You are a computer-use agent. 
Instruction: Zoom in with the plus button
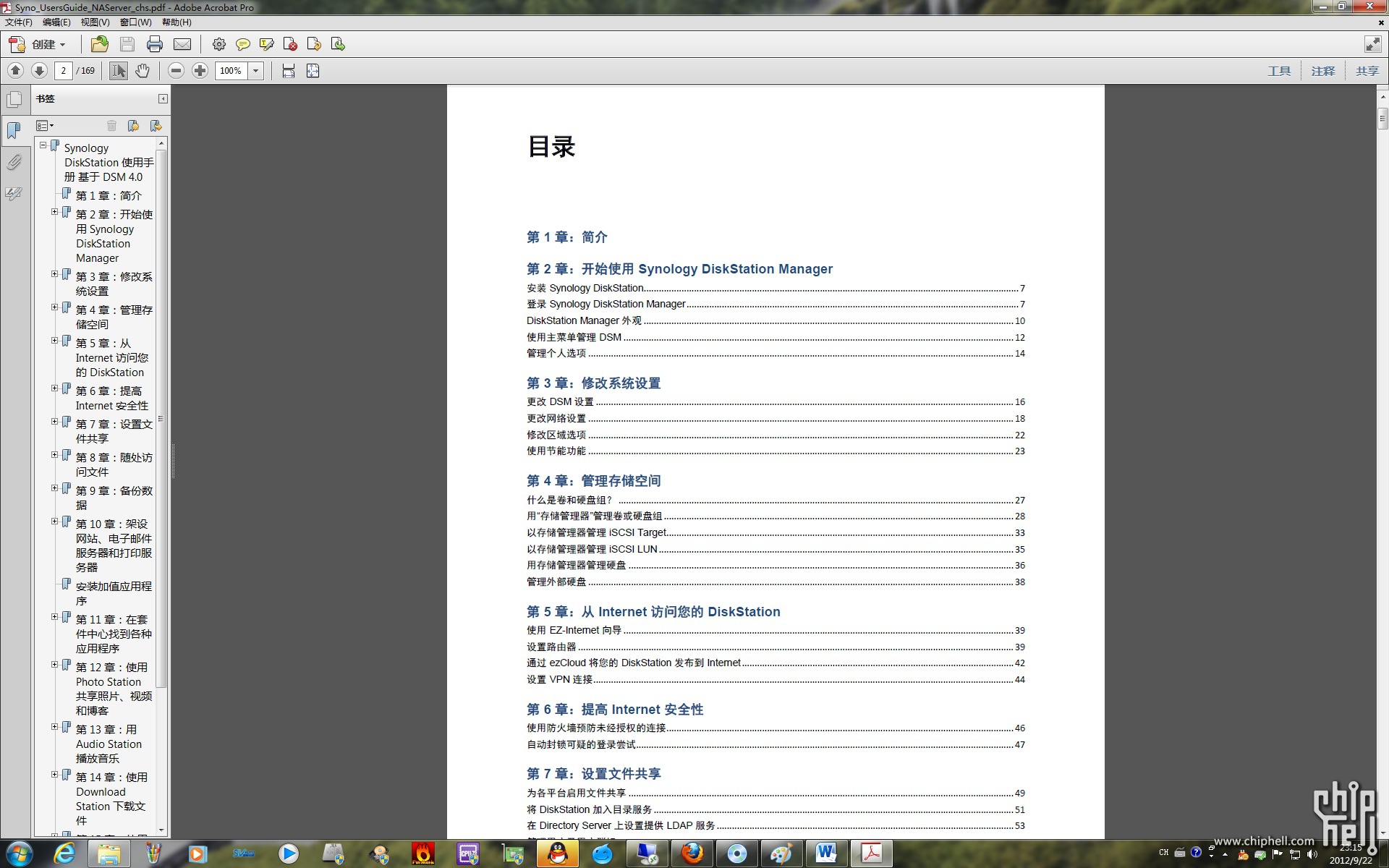click(200, 70)
